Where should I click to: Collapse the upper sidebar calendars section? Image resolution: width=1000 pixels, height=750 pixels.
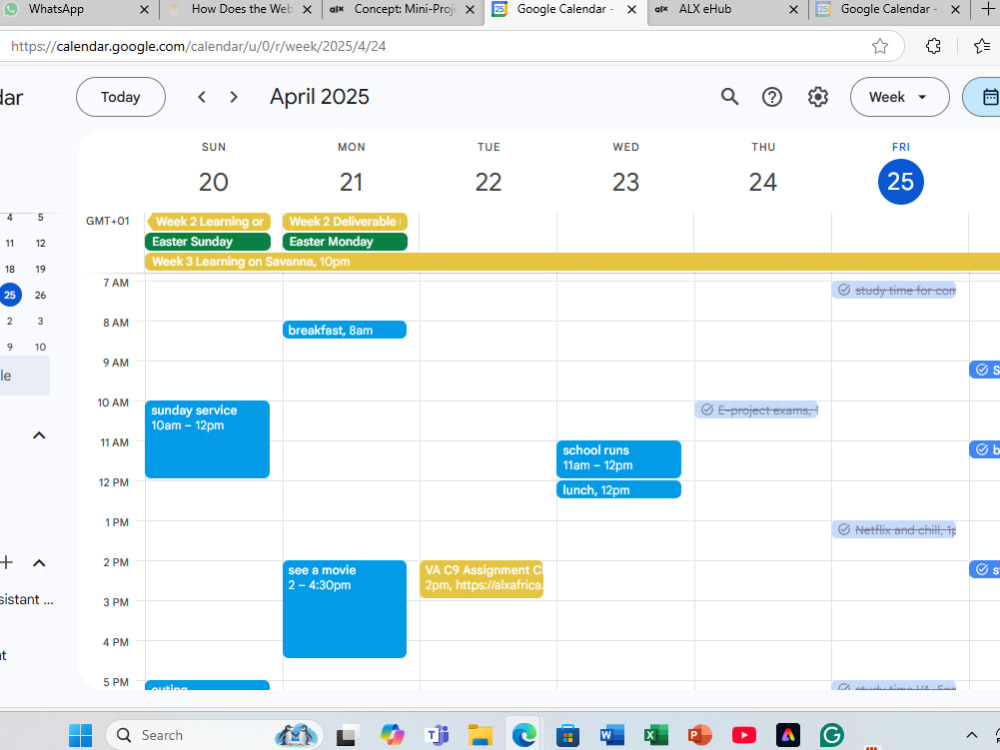(39, 435)
